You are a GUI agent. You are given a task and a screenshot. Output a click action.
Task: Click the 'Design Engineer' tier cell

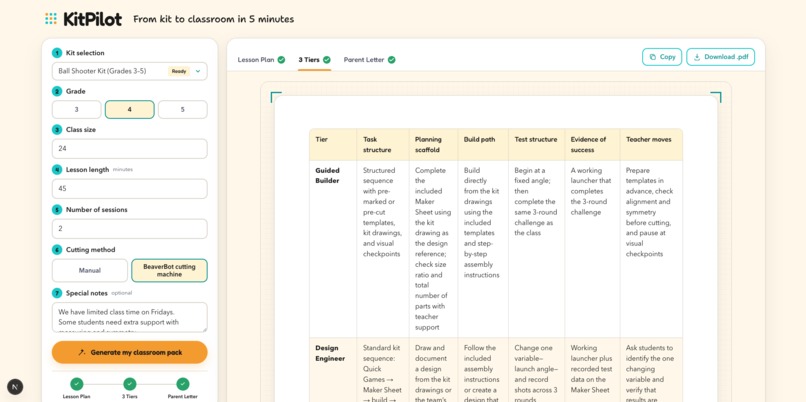(x=333, y=370)
